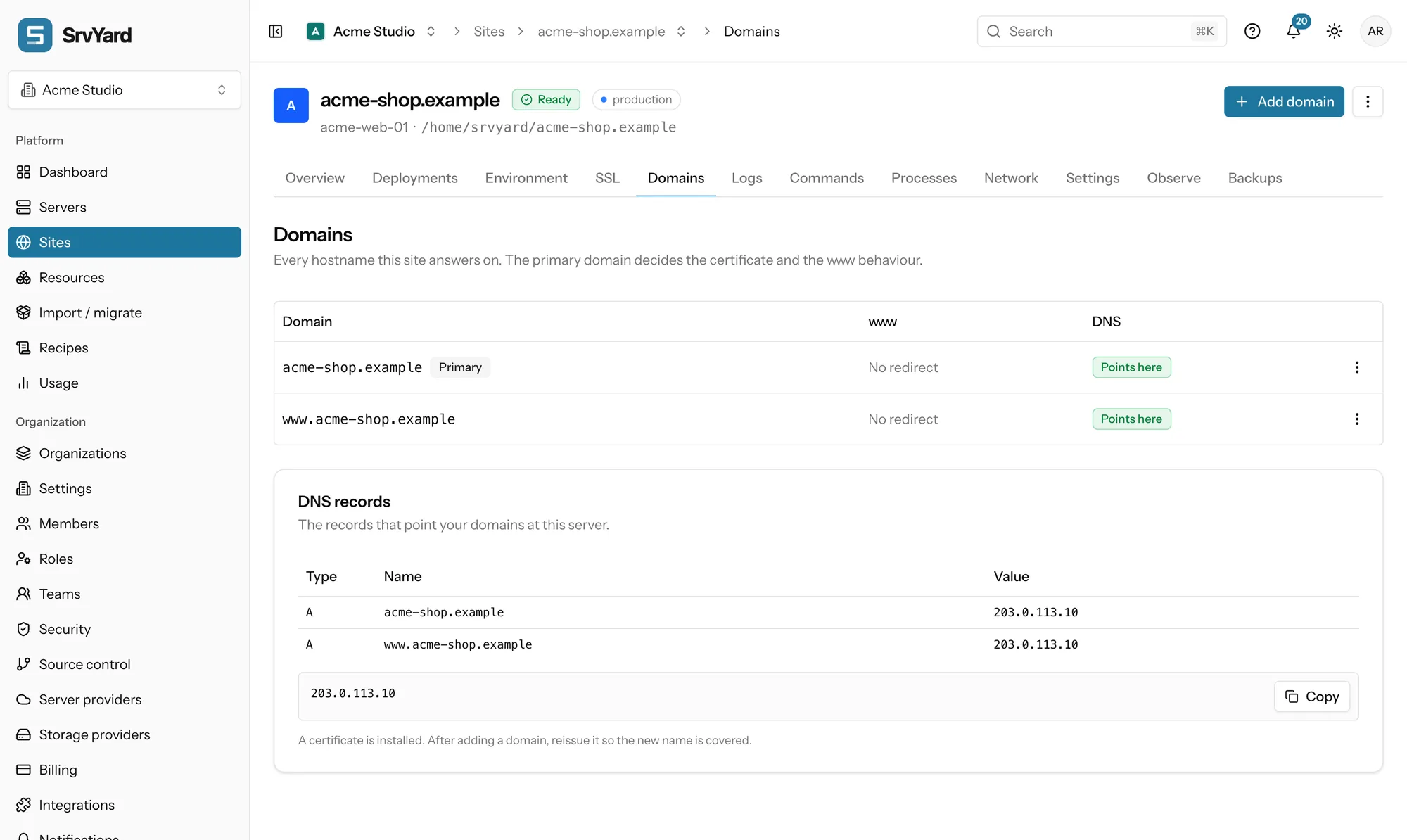
Task: Open the AR user avatar menu
Action: 1375,32
